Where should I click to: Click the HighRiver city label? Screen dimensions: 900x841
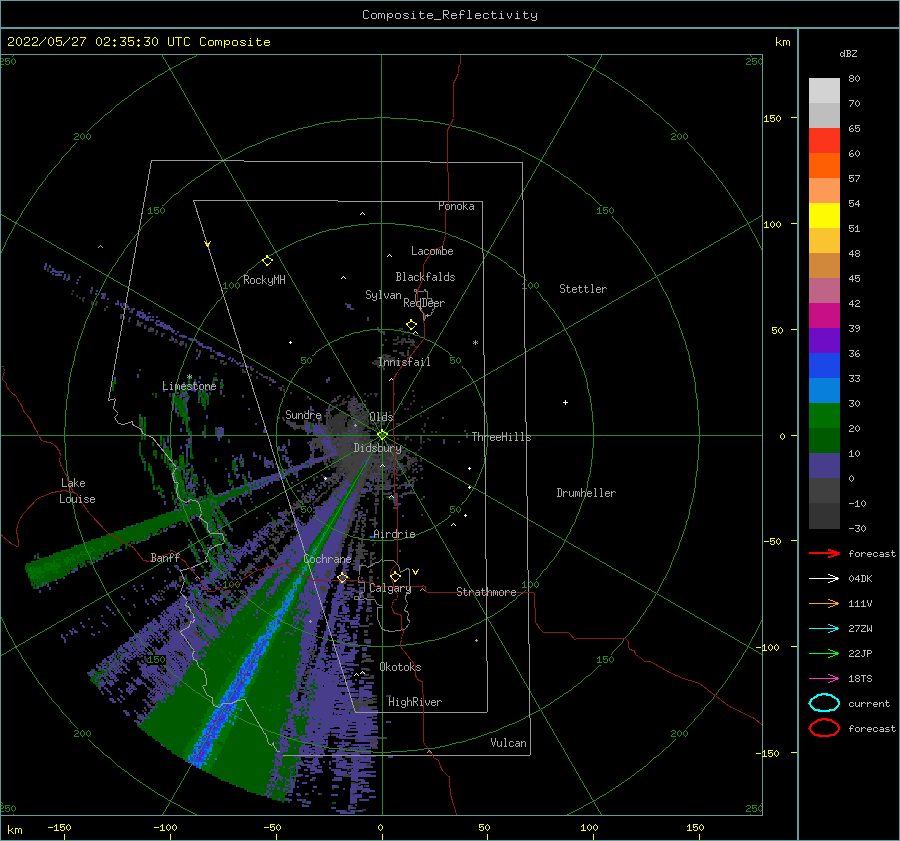[x=415, y=702]
